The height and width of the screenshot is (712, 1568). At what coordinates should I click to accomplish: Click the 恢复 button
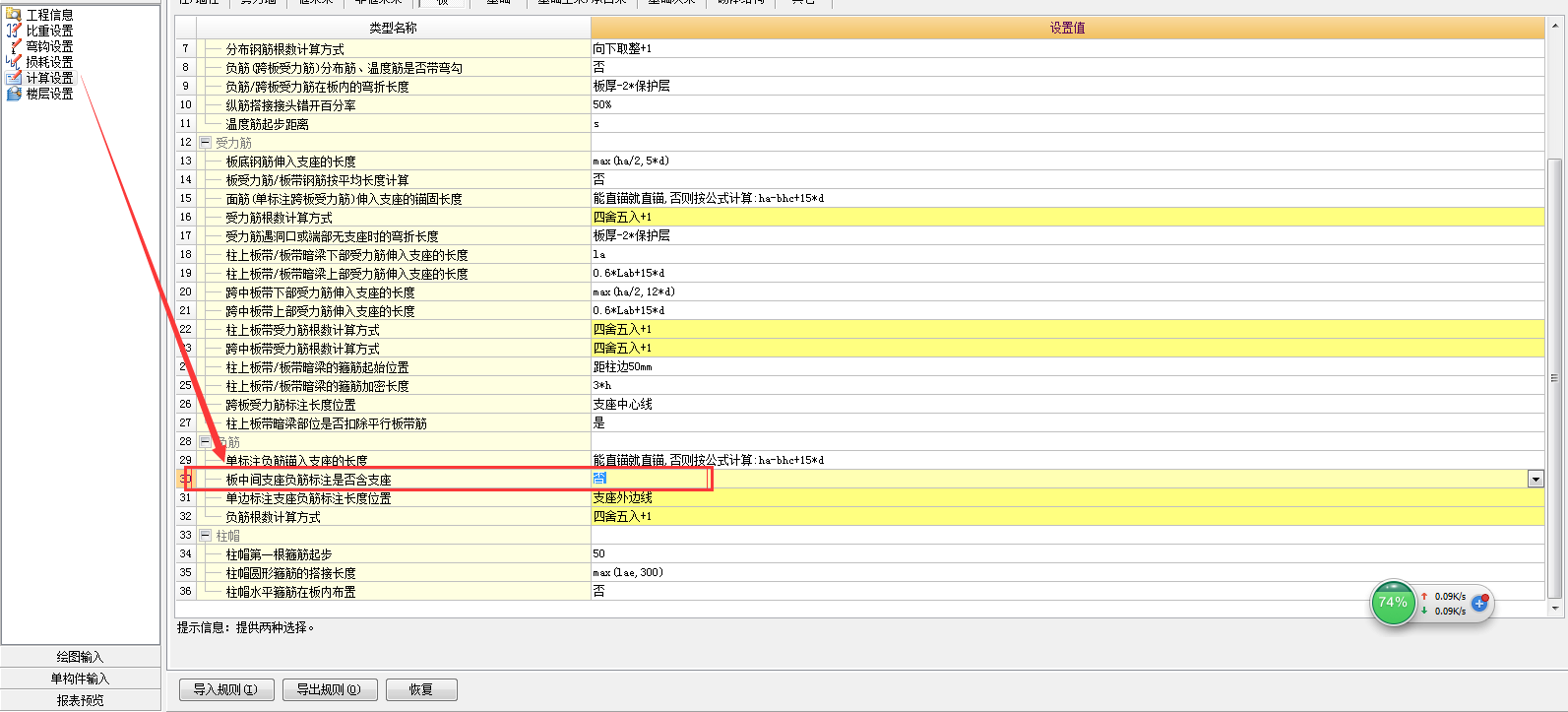click(x=421, y=689)
